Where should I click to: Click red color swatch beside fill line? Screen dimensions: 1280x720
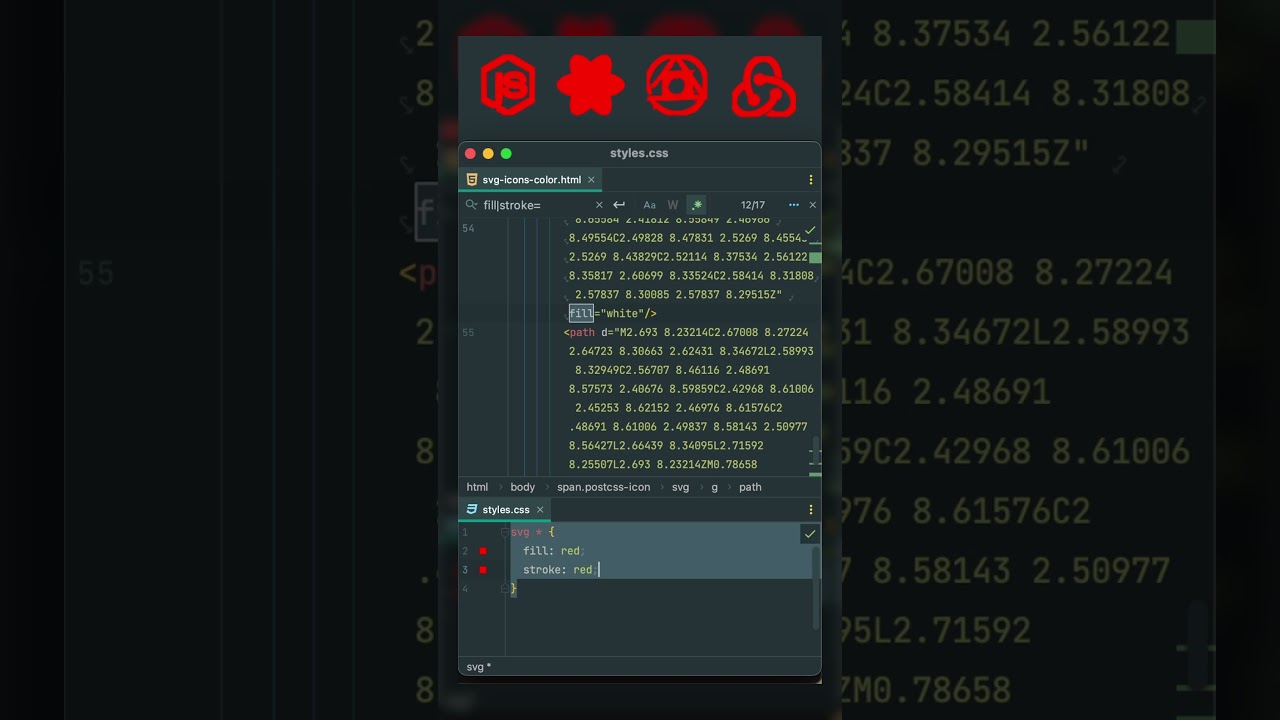(483, 551)
